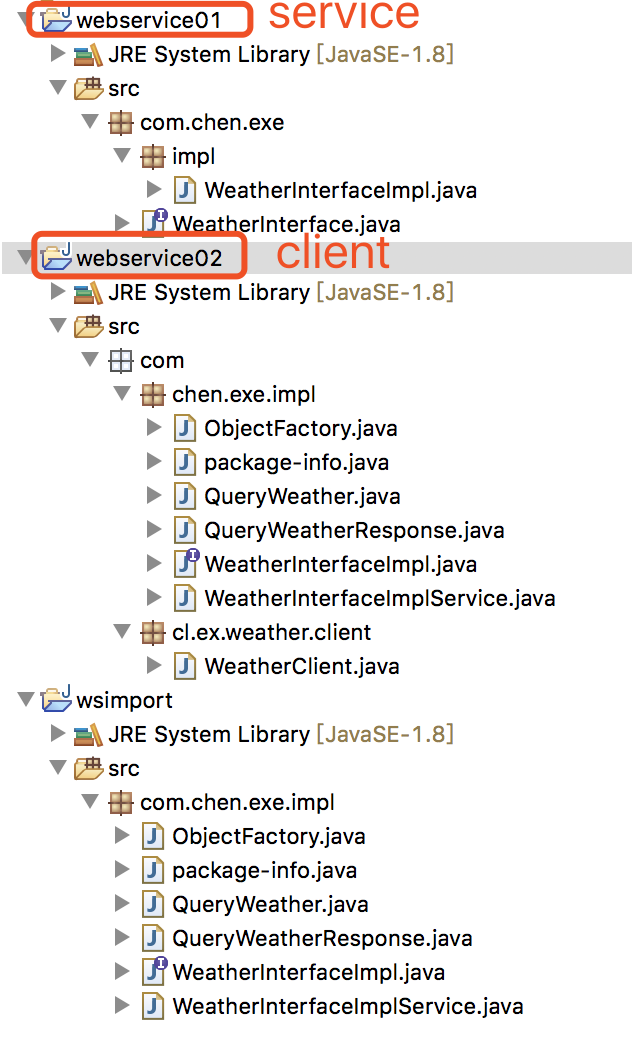Select the JRE System Library icon under webservice01
This screenshot has height=1042, width=638.
pos(85,54)
